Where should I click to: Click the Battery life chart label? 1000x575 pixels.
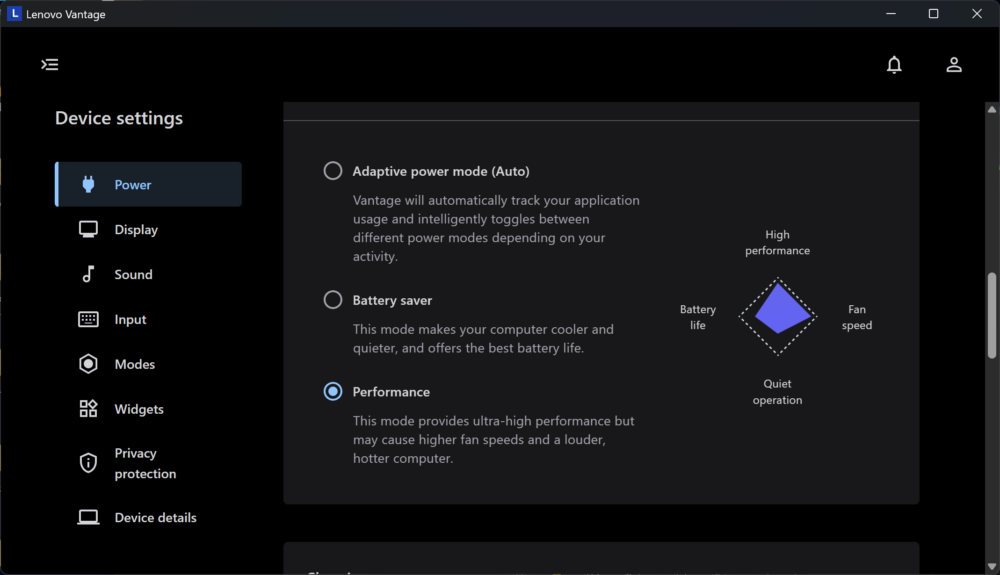coord(698,317)
